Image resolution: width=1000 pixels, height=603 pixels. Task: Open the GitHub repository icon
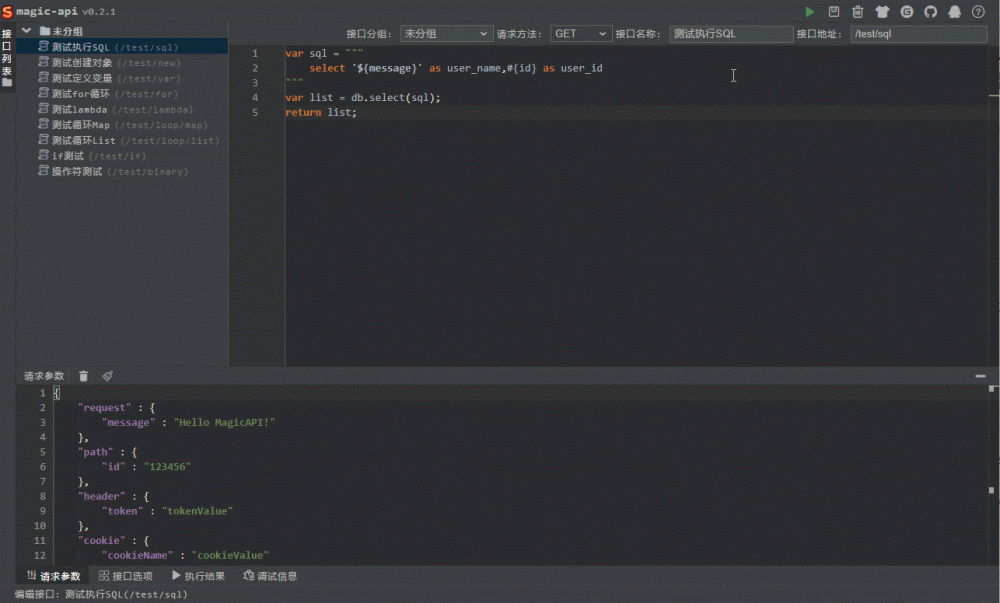(931, 12)
